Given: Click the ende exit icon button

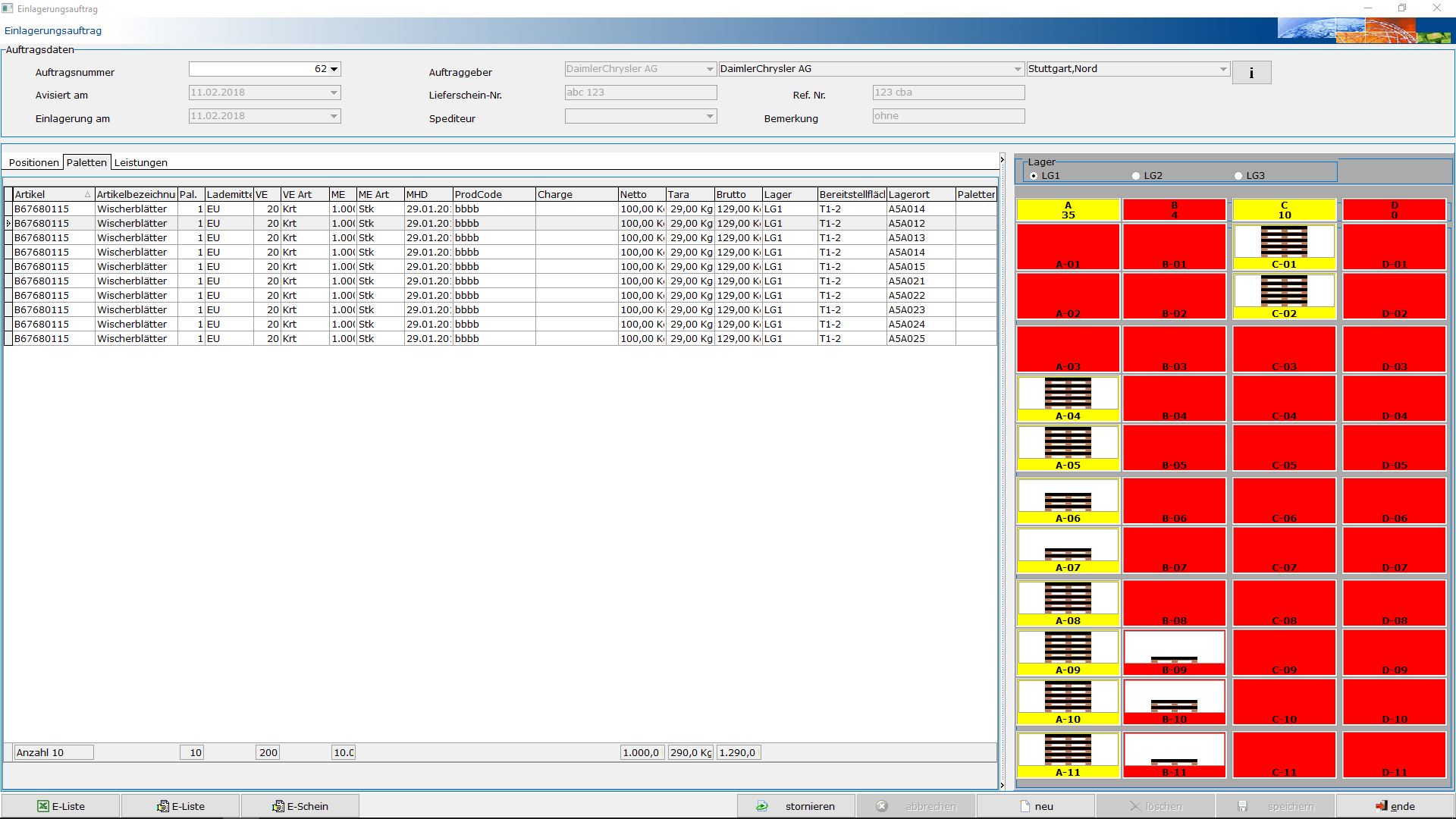Looking at the screenshot, I should pos(1395,806).
